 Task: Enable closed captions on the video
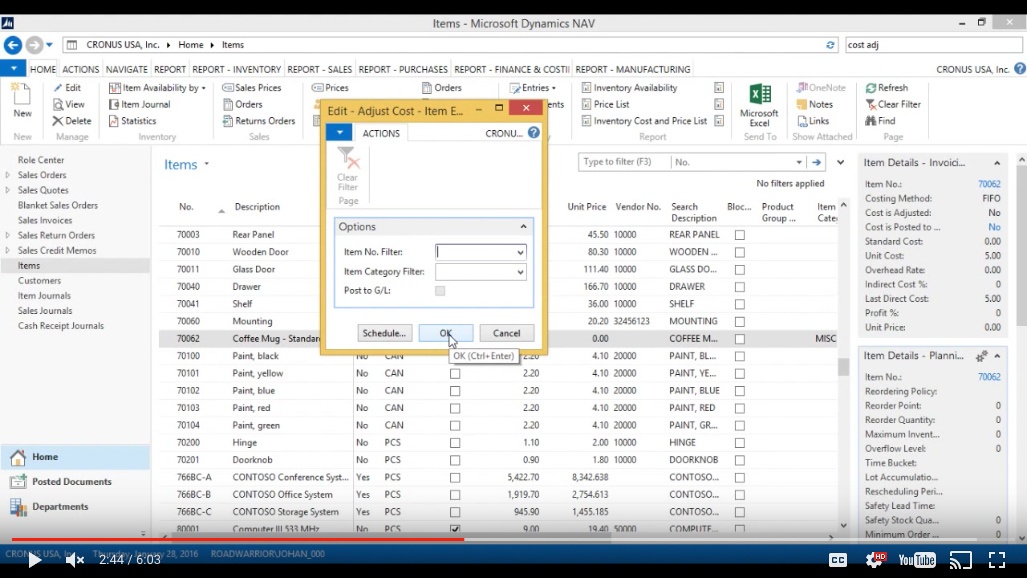tap(838, 560)
